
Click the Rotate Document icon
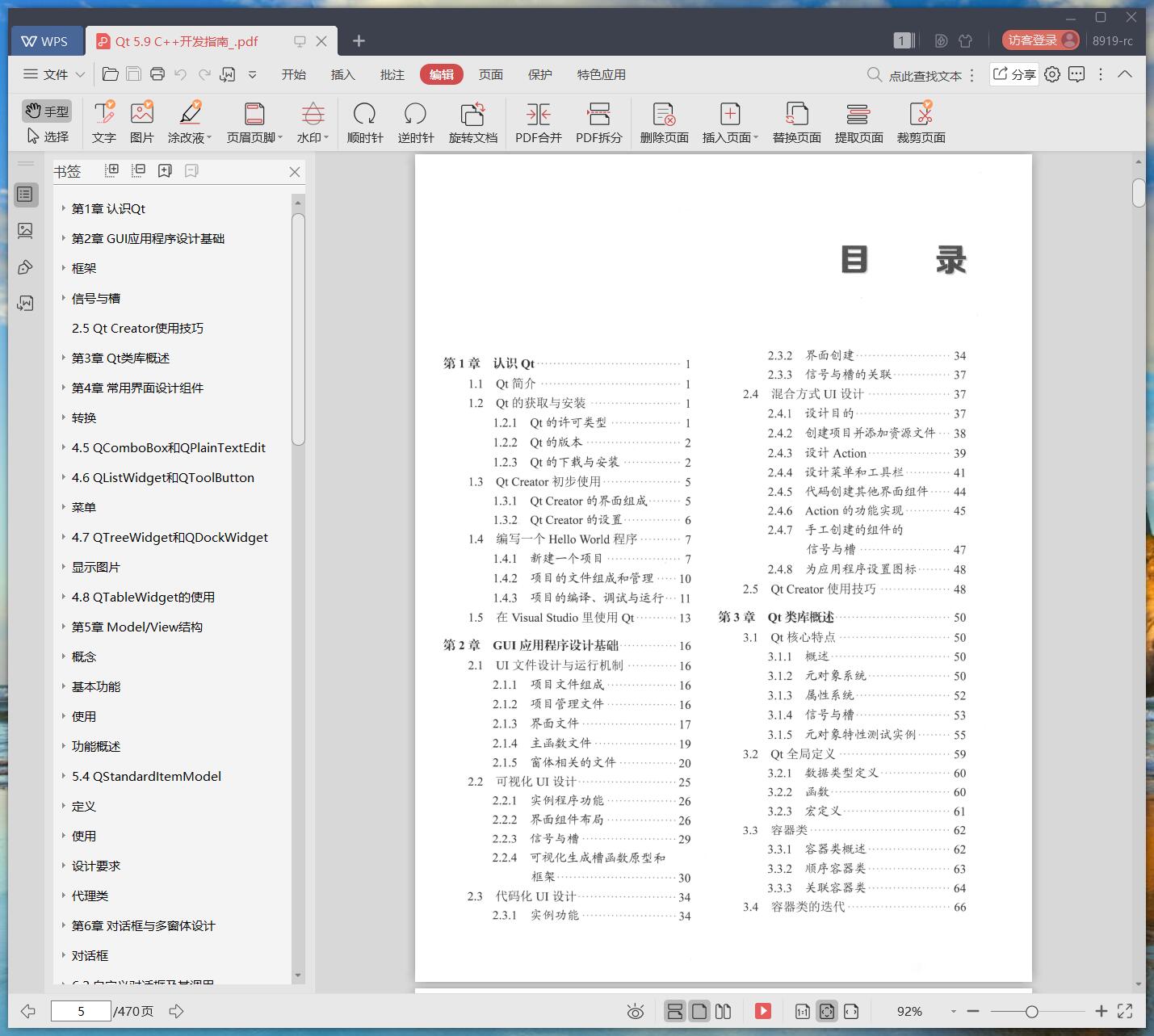[x=473, y=114]
